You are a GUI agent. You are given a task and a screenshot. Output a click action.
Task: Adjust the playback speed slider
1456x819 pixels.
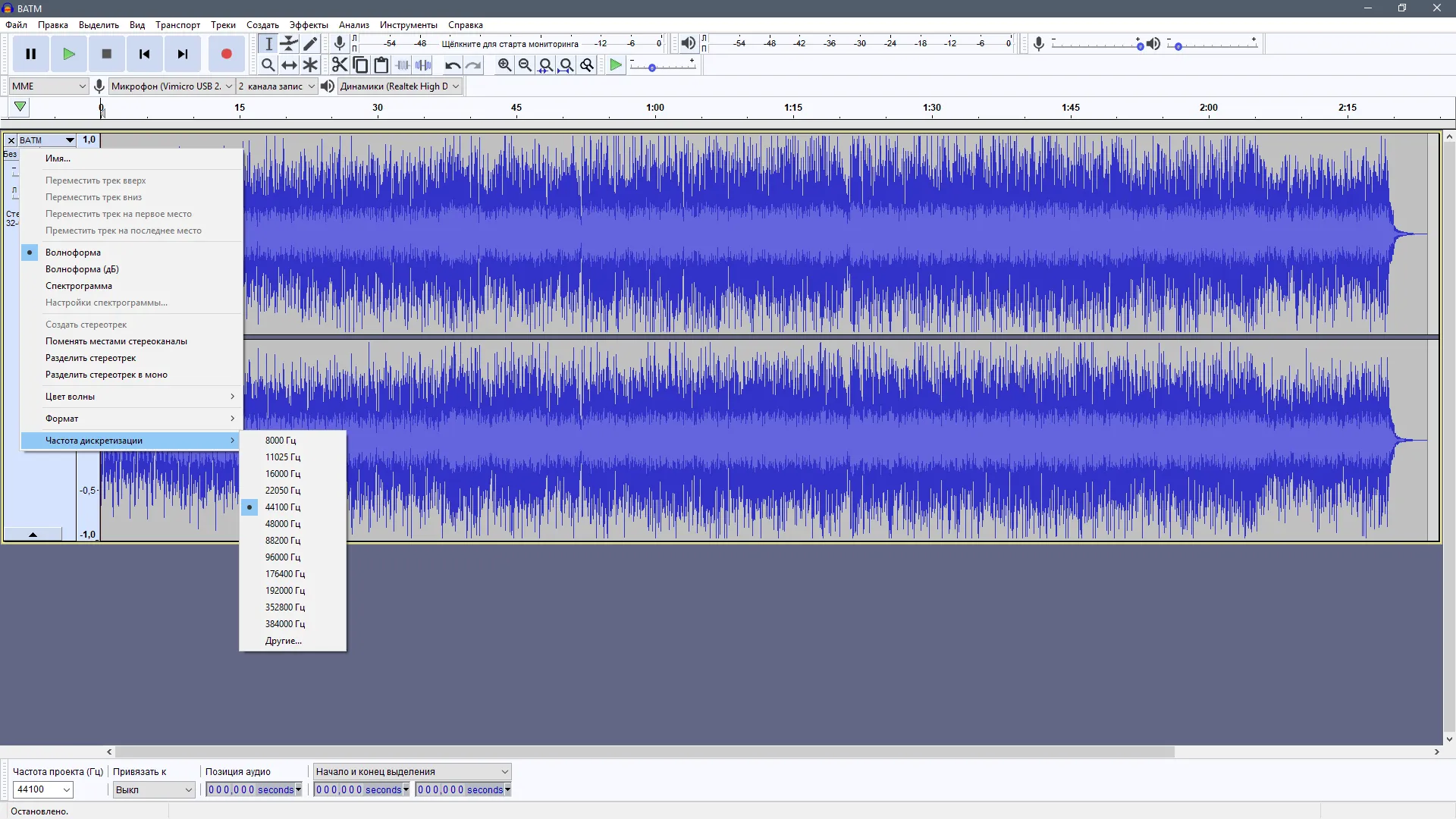[x=652, y=68]
